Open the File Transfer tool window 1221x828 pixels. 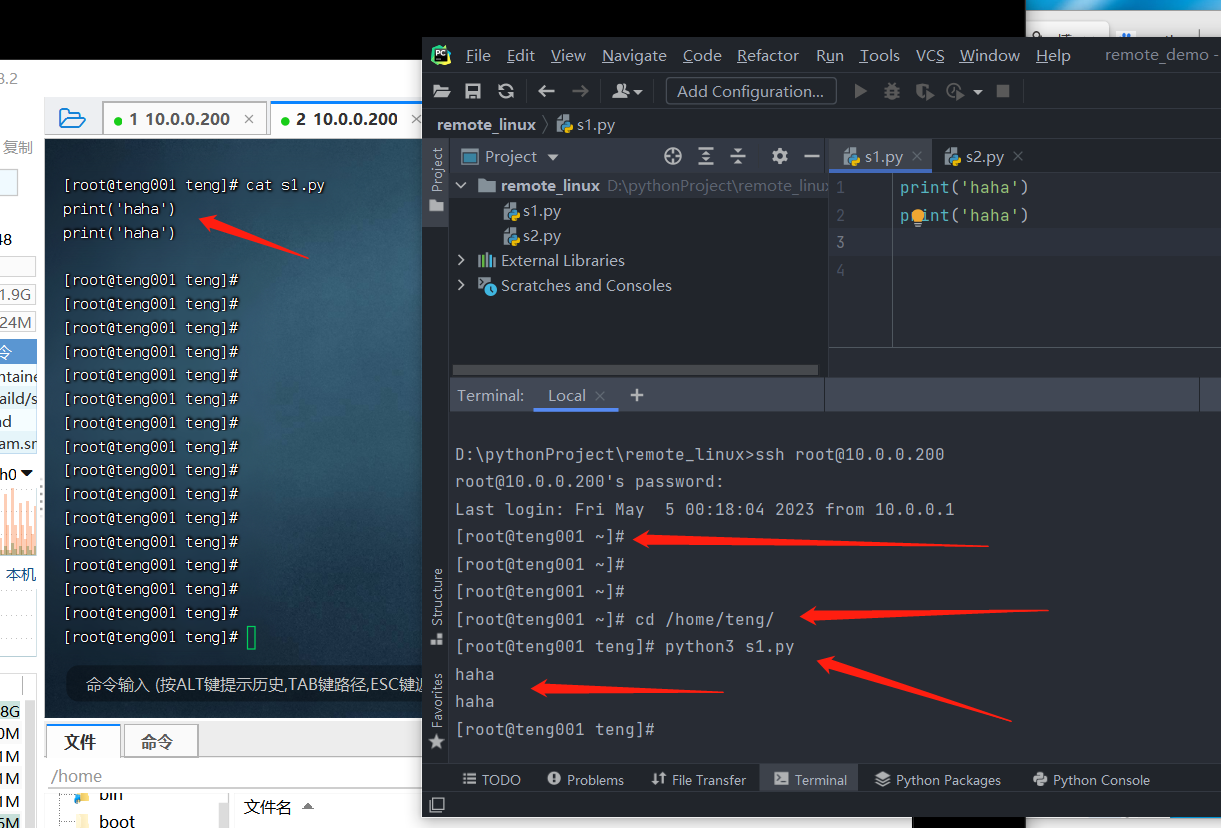698,779
